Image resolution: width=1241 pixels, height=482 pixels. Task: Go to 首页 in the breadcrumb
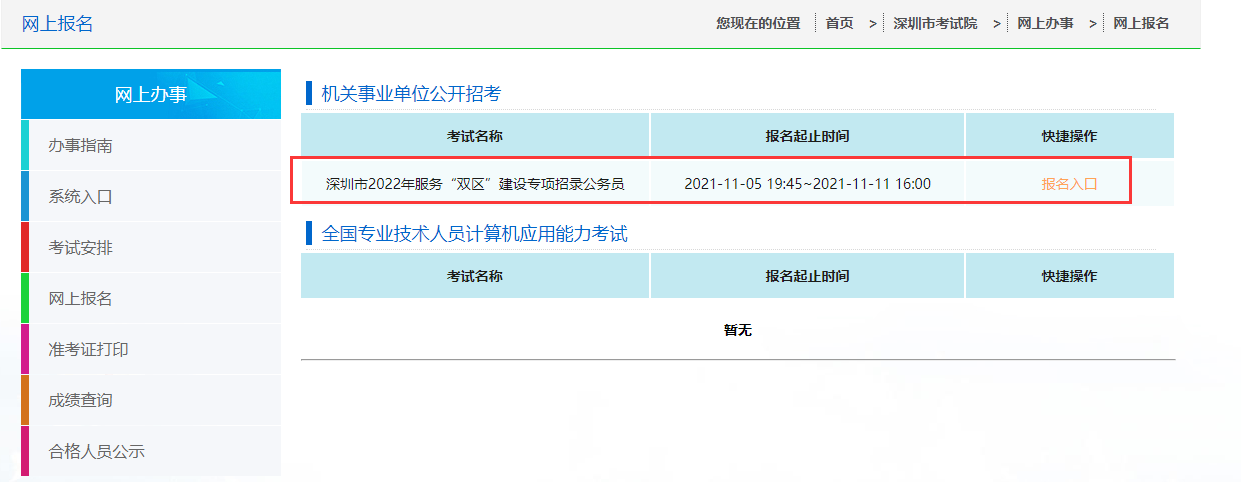(x=839, y=23)
